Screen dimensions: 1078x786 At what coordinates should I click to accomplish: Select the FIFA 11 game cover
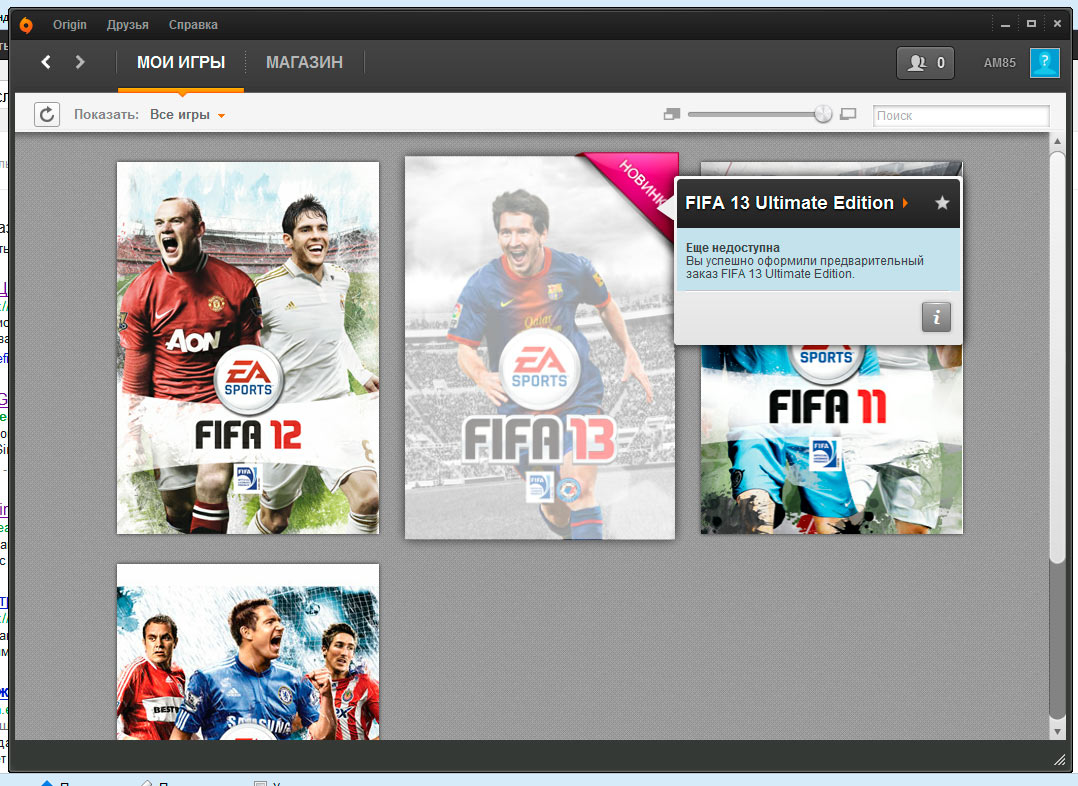tap(831, 439)
